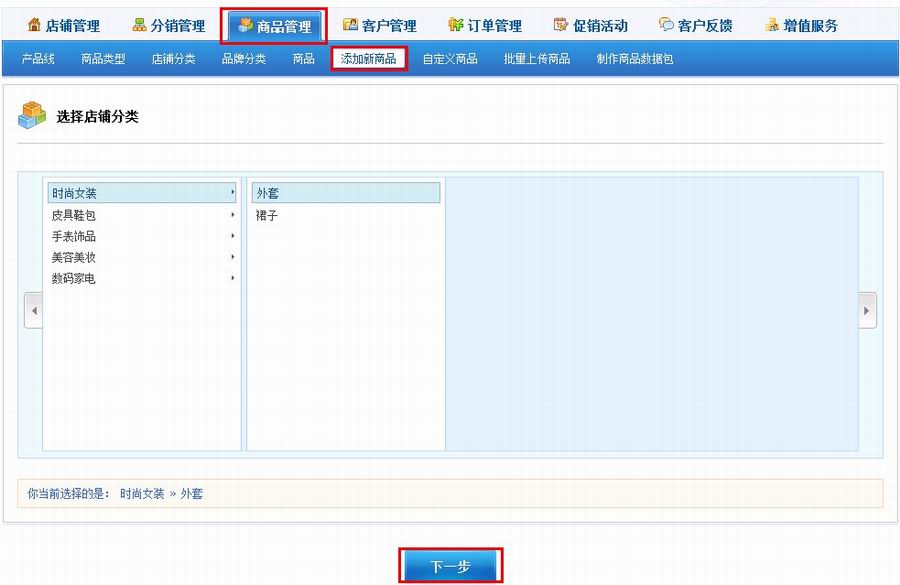The height and width of the screenshot is (585, 900).
Task: Switch to the 商品管理 tab
Action: click(274, 25)
